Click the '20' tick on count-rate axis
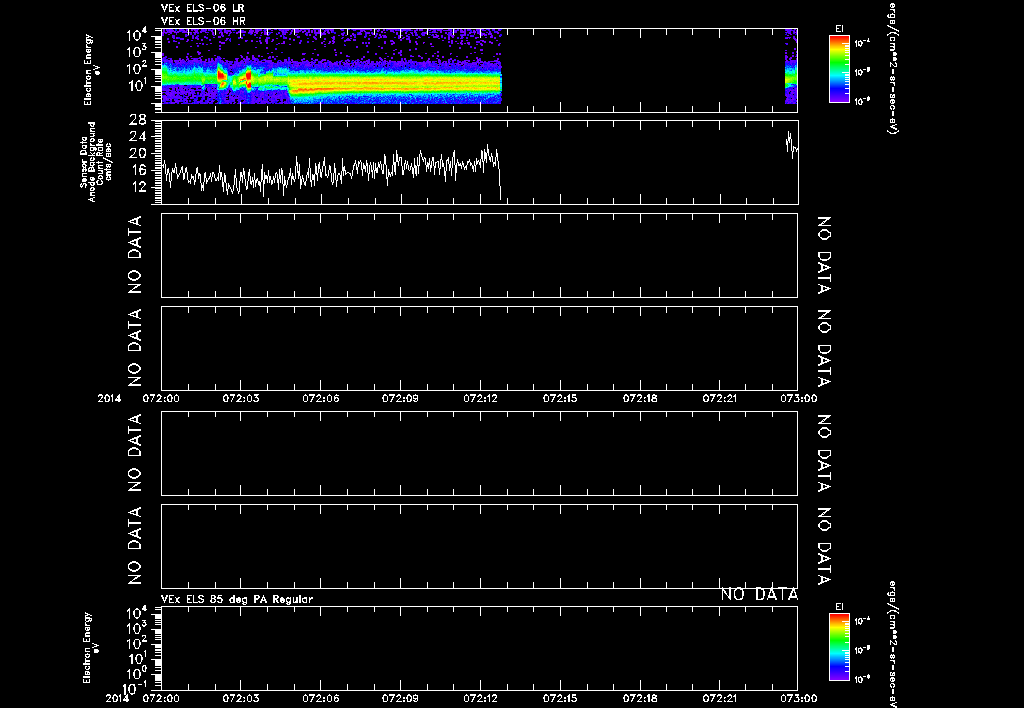The image size is (1024, 708). pyautogui.click(x=138, y=153)
